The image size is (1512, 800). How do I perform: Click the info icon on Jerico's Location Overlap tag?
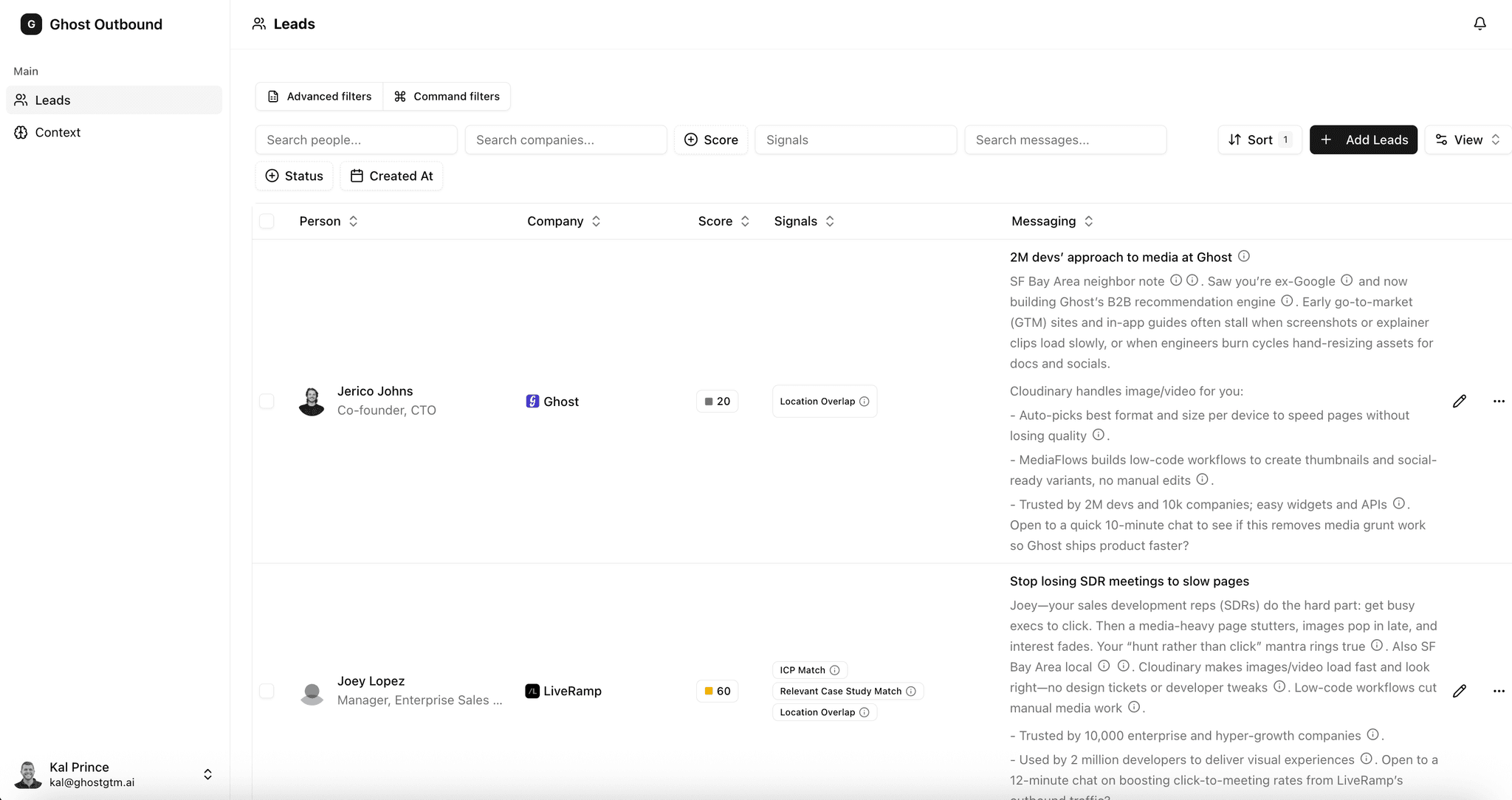pyautogui.click(x=865, y=401)
